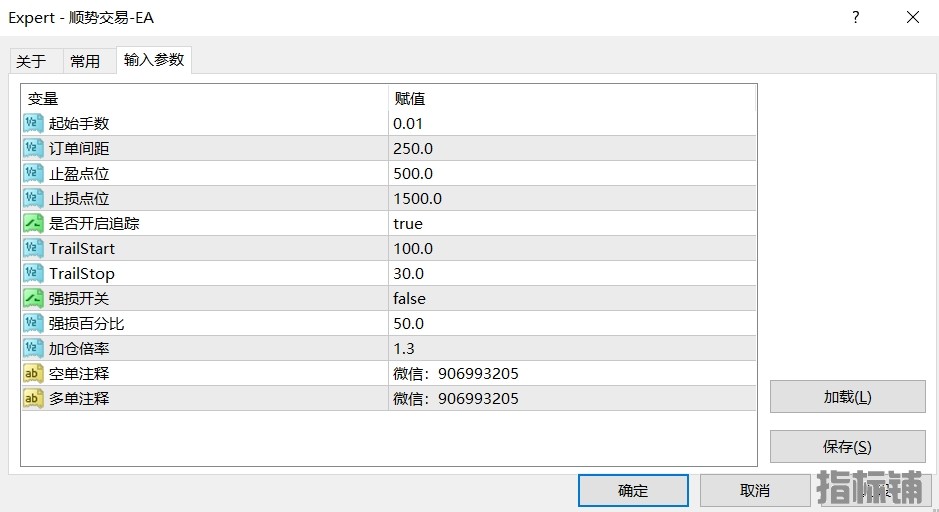939x512 pixels.
Task: Click the green boolean icon beside 是否开启追踪
Action: pos(34,223)
